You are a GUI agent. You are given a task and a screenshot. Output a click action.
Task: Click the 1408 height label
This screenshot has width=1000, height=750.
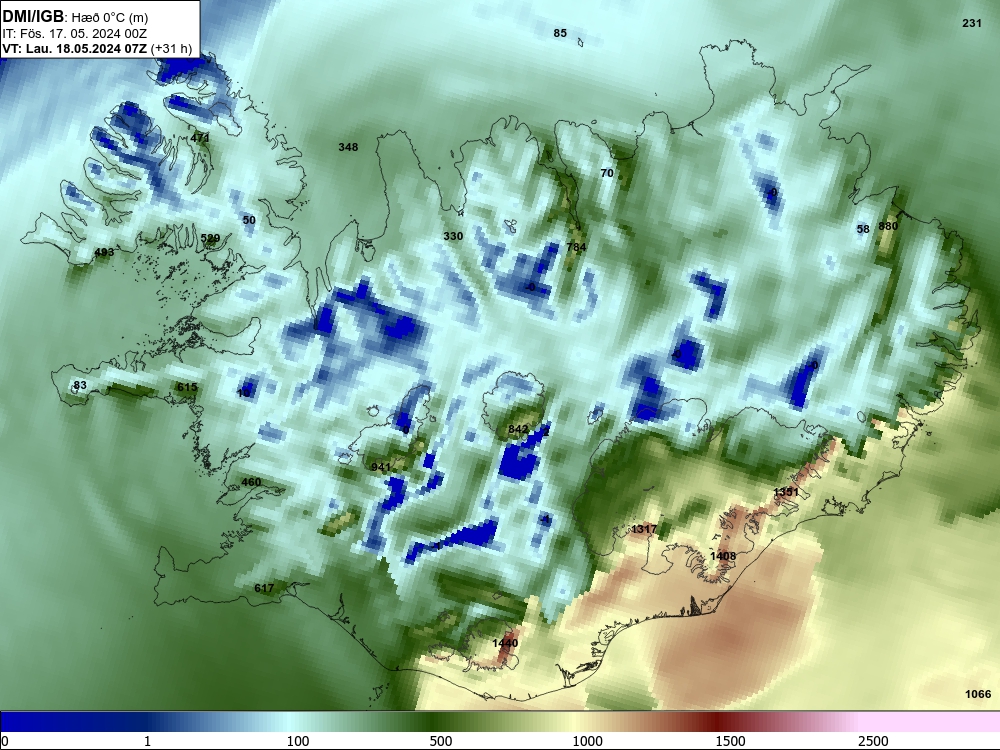[x=723, y=556]
